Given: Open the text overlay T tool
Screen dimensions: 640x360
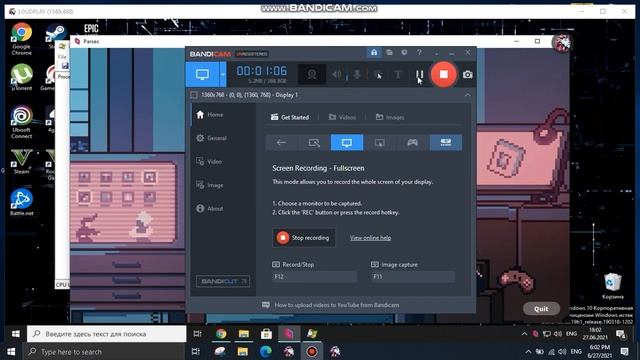Looking at the screenshot, I should pyautogui.click(x=398, y=75).
